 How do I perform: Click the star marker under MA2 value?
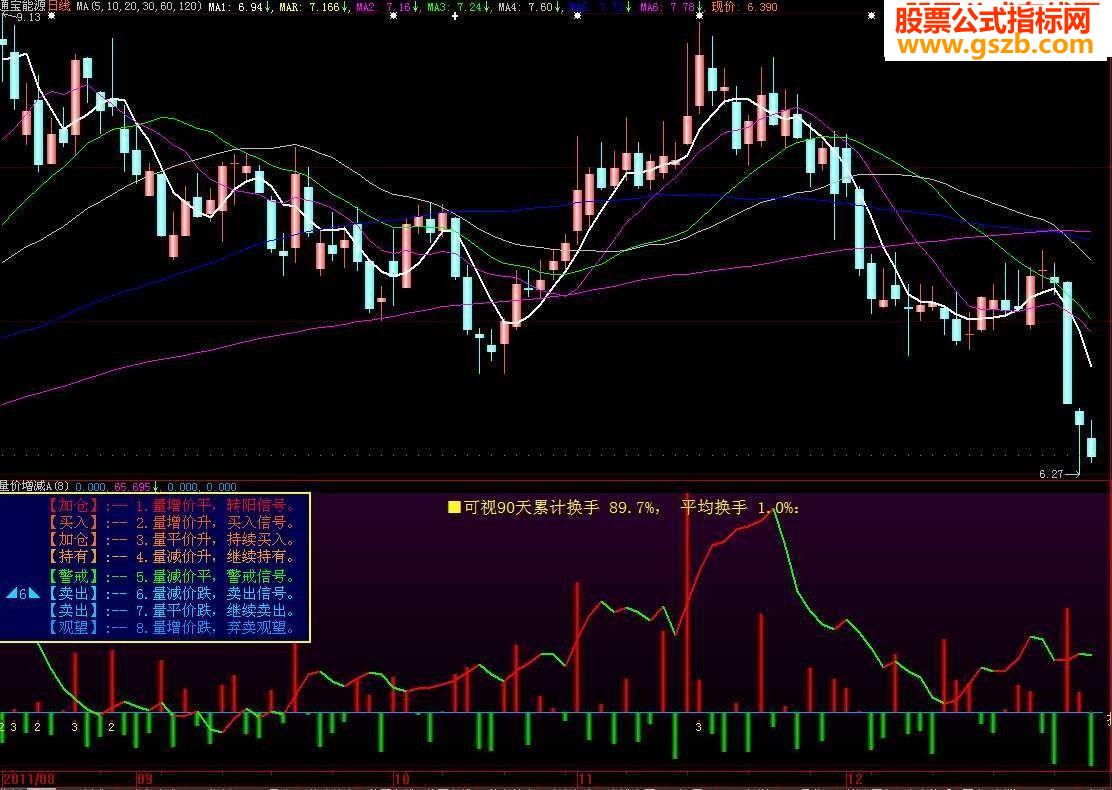394,16
